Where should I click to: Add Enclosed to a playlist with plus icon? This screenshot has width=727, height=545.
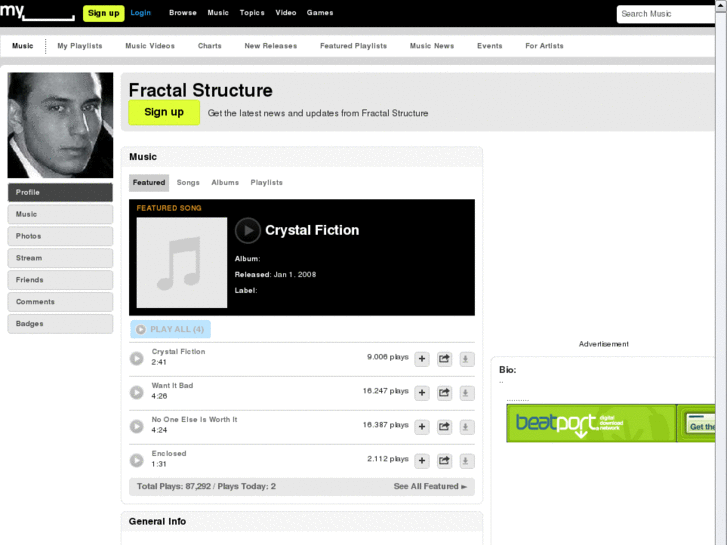[x=422, y=461]
